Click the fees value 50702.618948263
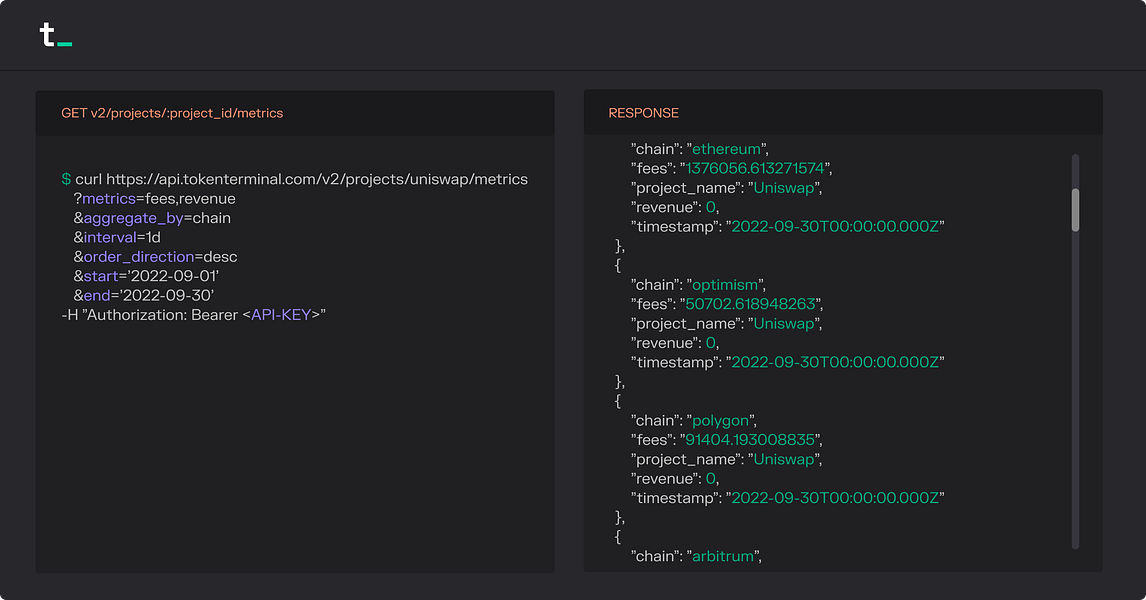The image size is (1146, 600). pos(750,304)
